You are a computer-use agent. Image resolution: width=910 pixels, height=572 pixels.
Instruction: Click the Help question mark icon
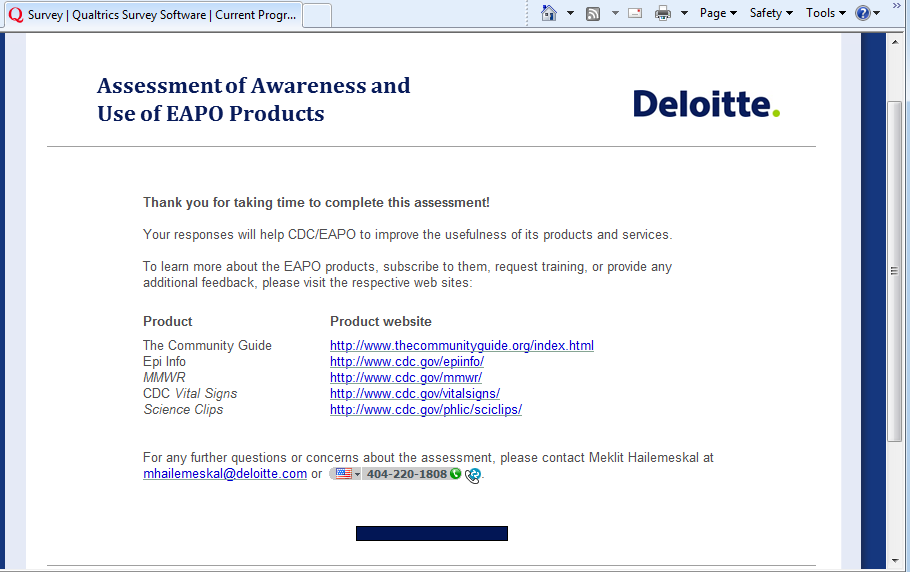pos(863,13)
